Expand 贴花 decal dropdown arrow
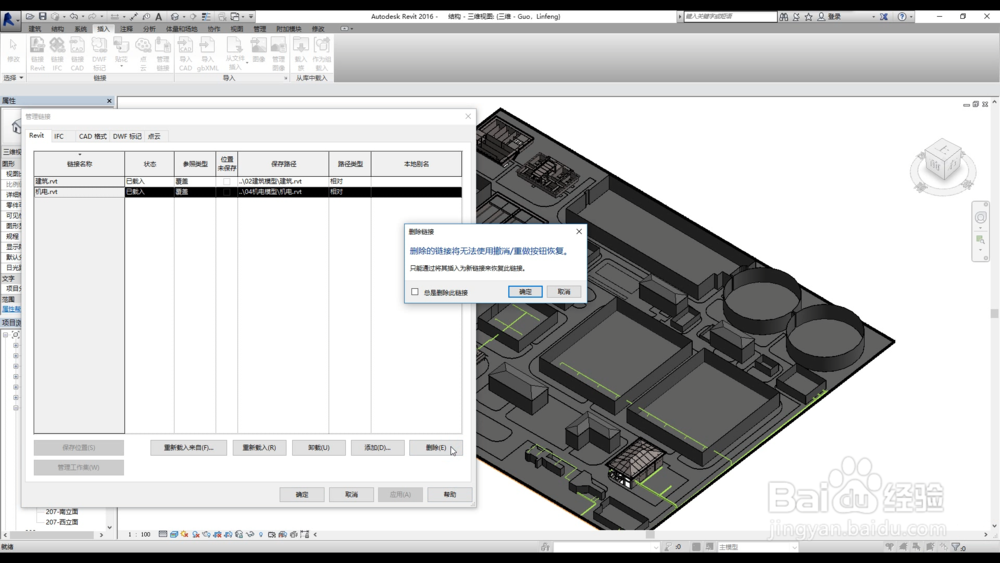1000x563 pixels. [x=121, y=66]
